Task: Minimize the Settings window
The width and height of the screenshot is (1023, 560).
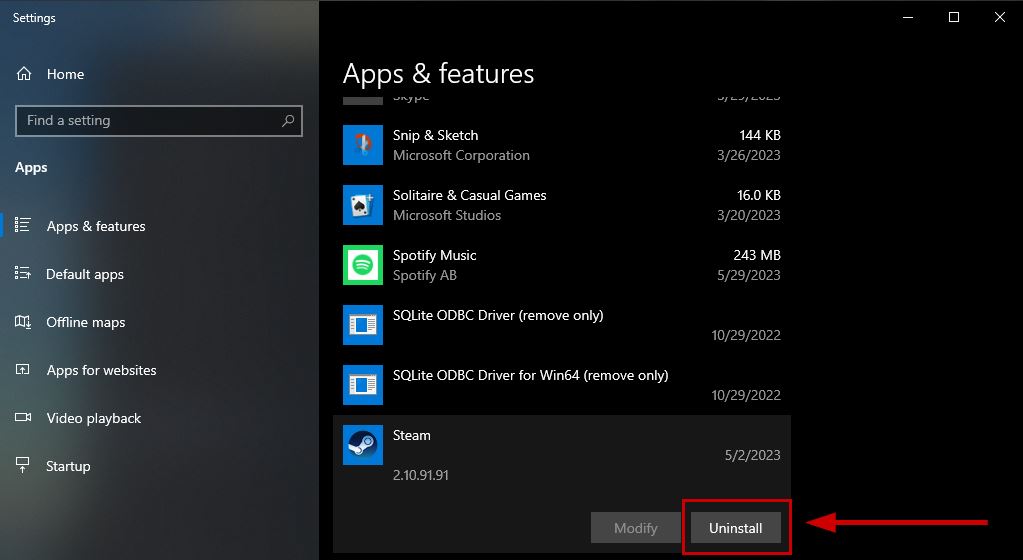Action: [908, 18]
